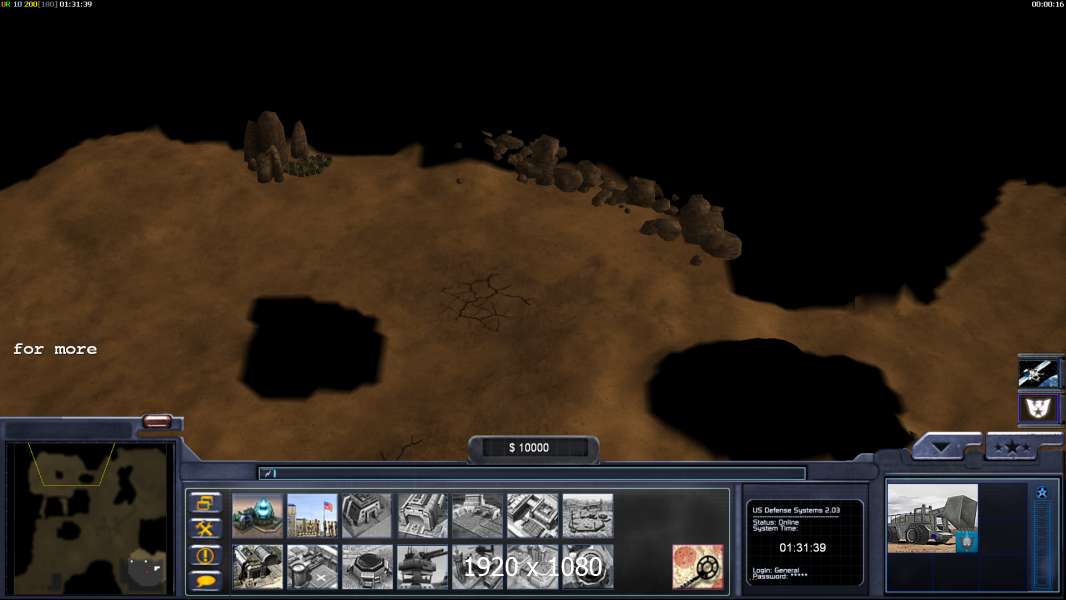
Task: Build the gun turret defense structure
Action: (422, 566)
